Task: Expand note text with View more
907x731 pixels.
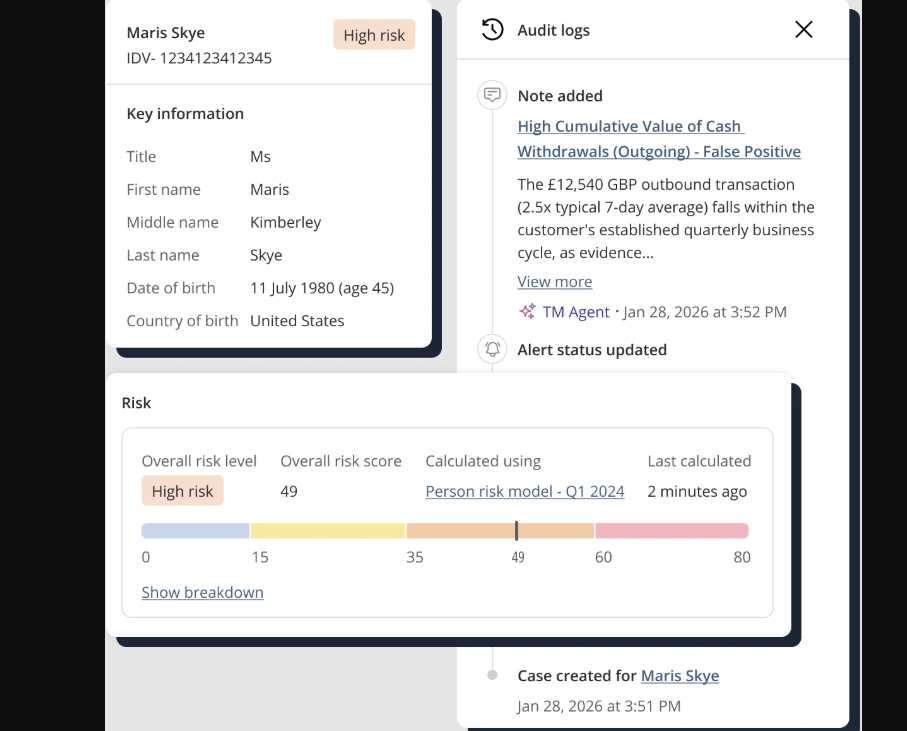Action: (x=554, y=282)
